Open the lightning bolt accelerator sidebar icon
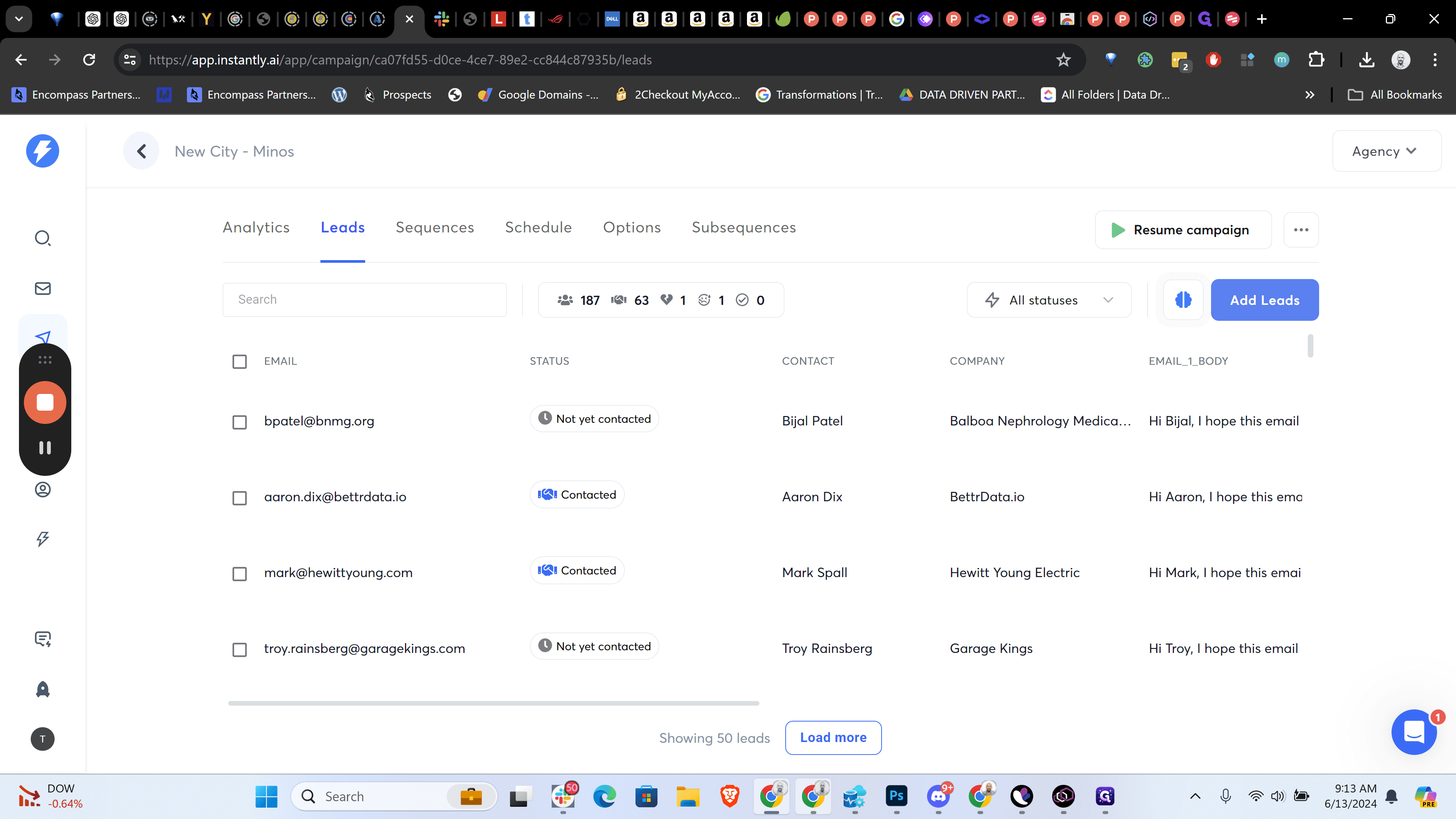 click(43, 539)
